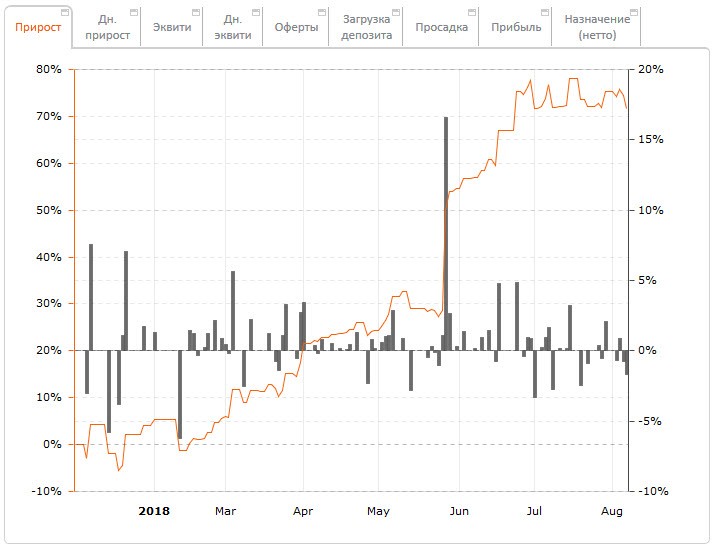Select the Назначение (нетто) tab
713x546 pixels.
pyautogui.click(x=597, y=27)
